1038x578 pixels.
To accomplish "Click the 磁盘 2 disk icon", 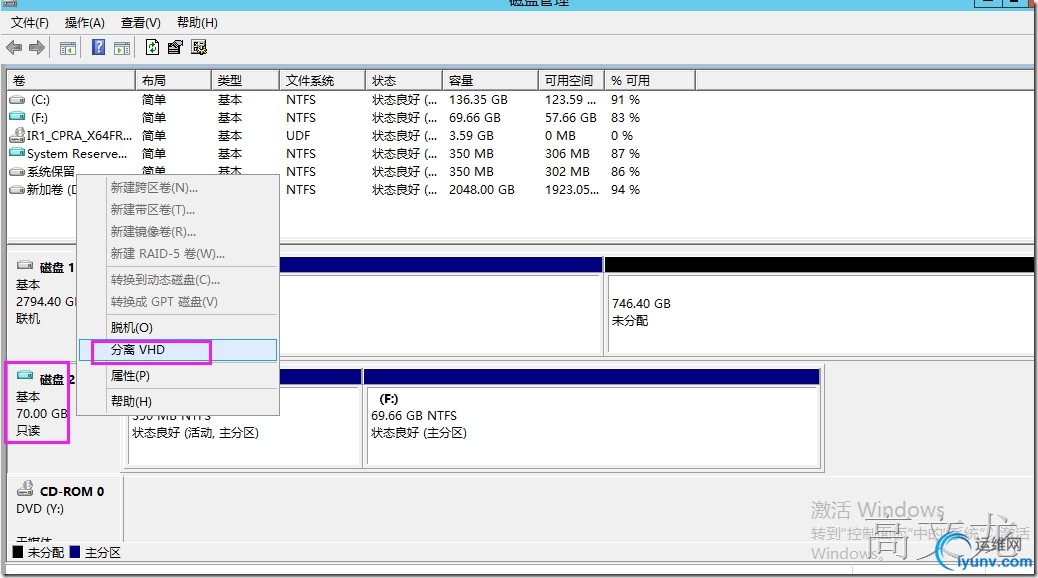I will point(25,376).
